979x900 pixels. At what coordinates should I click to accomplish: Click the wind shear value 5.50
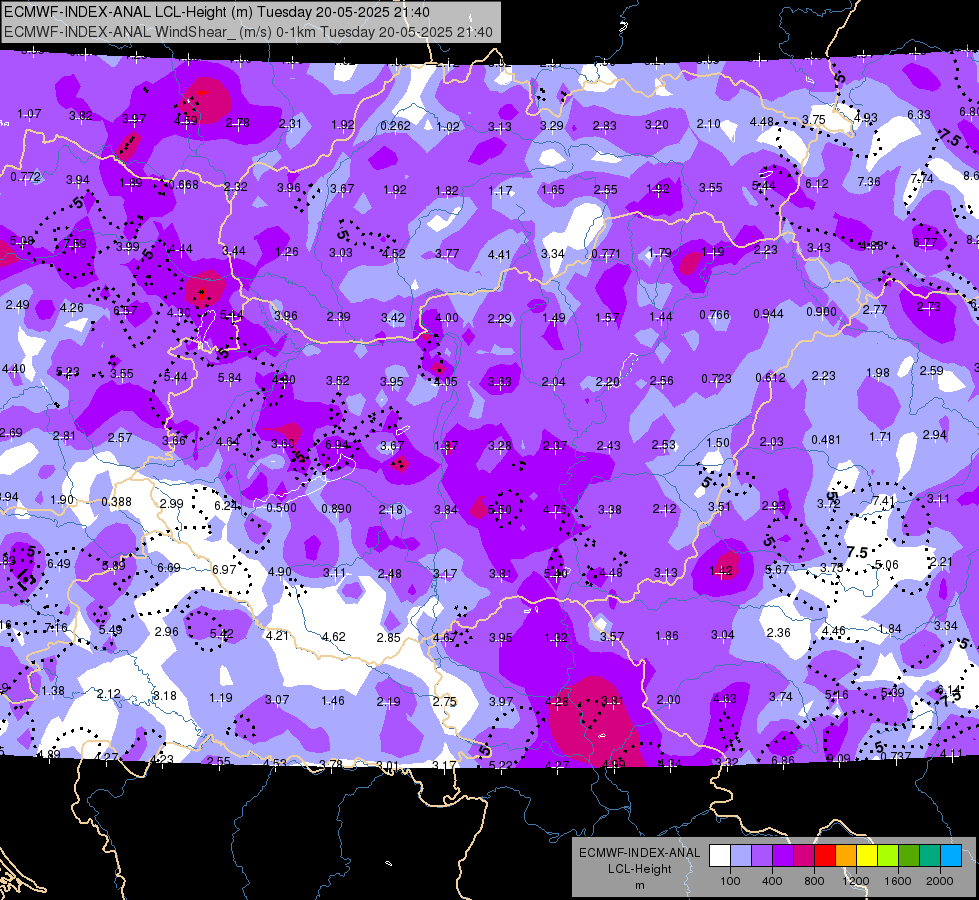click(499, 510)
